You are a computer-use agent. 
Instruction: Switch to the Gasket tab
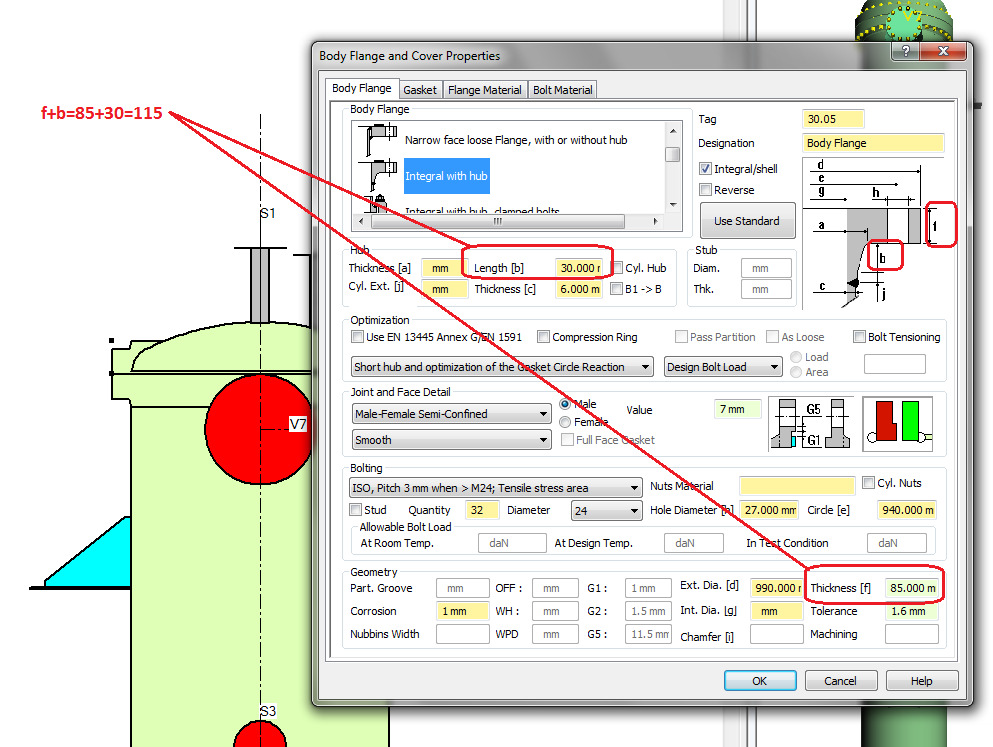(420, 90)
